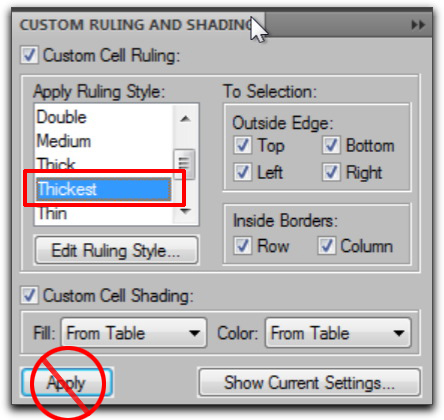
Task: Toggle Custom Cell Shading checkbox
Action: click(29, 295)
